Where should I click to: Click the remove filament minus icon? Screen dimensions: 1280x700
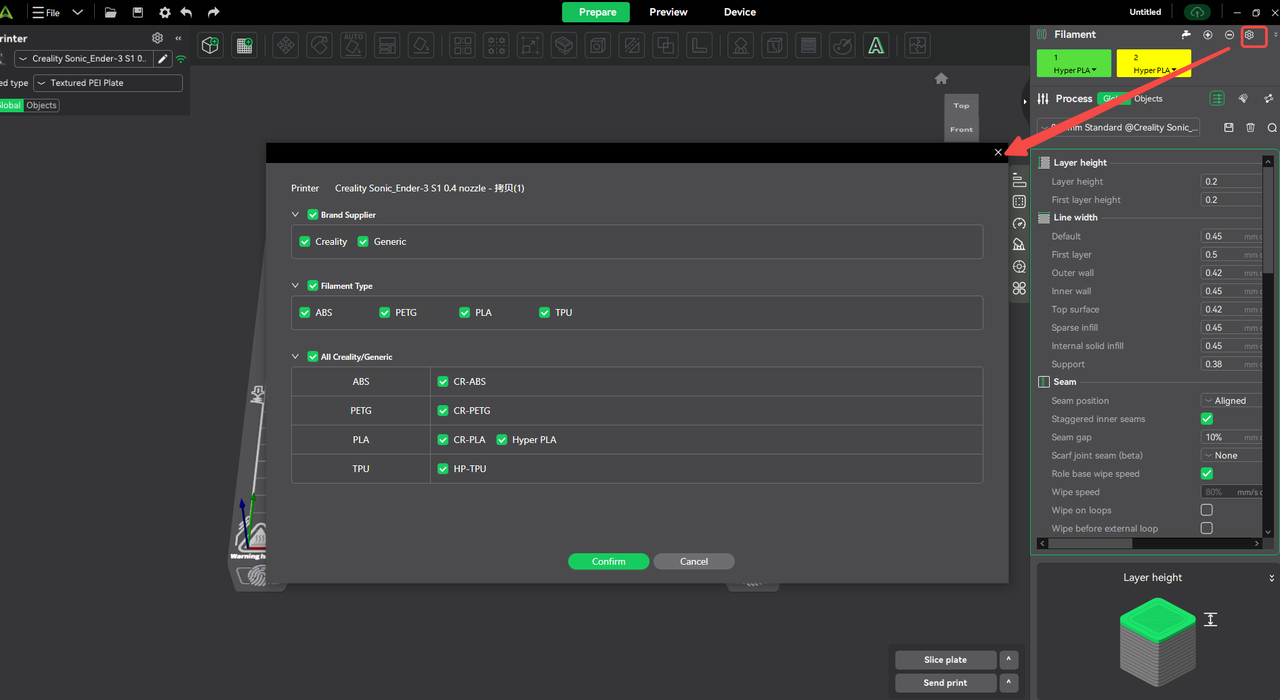pos(1229,34)
